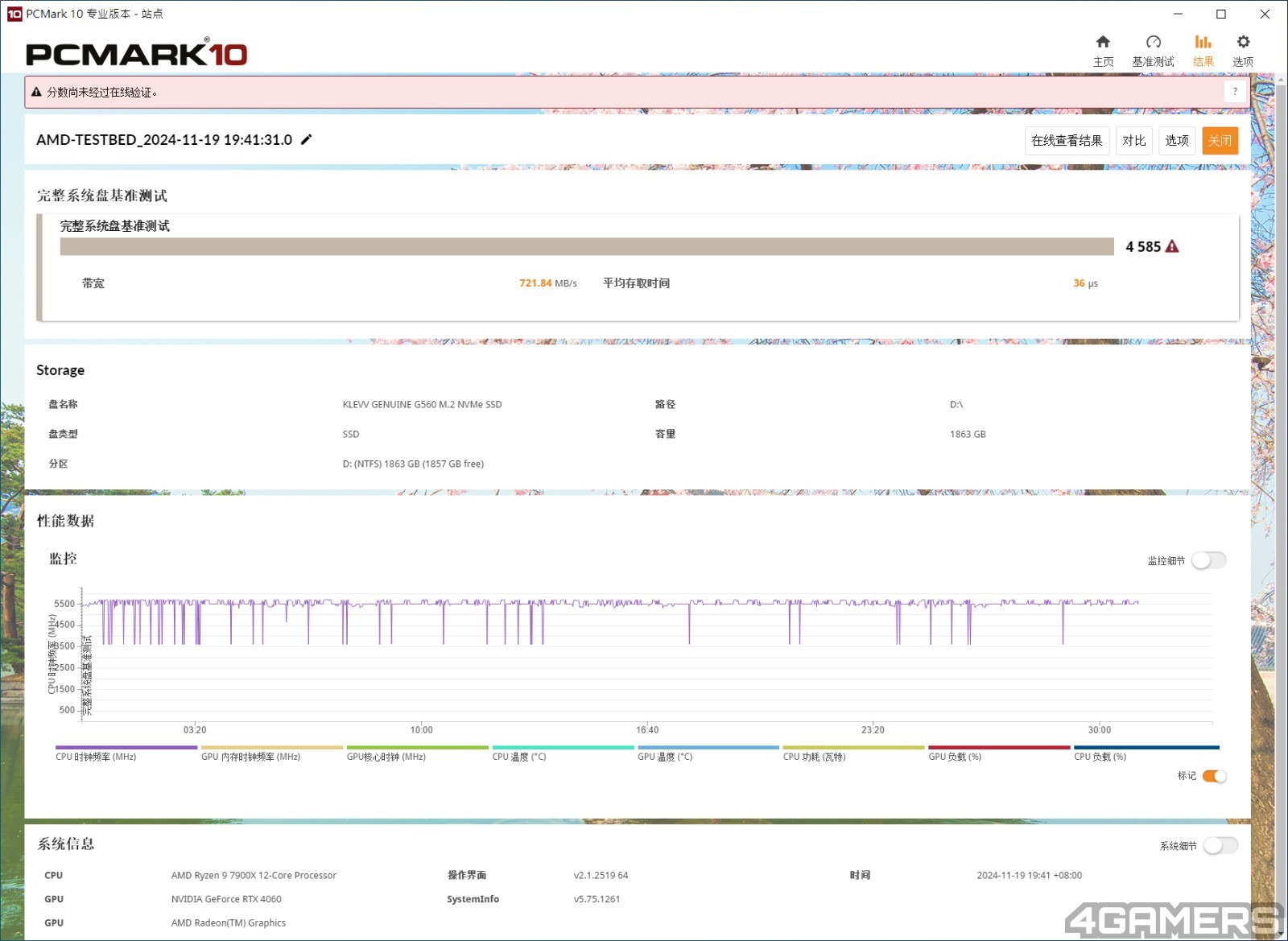The image size is (1288, 941).
Task: Click the 选项 button beside compare
Action: [1177, 141]
